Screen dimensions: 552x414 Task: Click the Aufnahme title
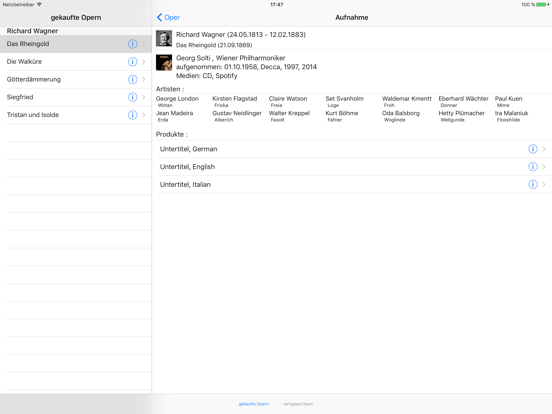351,17
